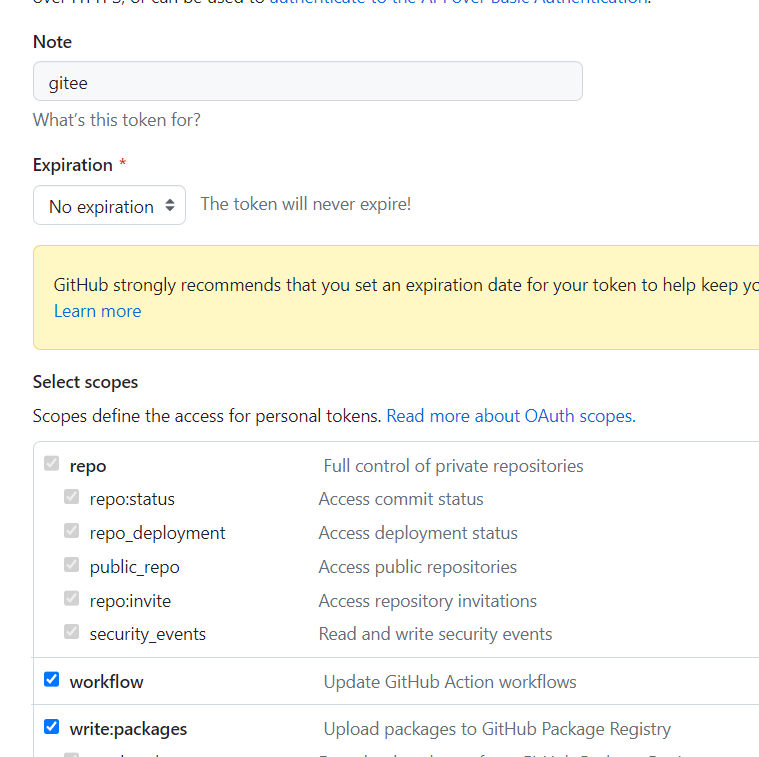Click the Expiration field label
Viewport: 759px width, 757px height.
(73, 166)
